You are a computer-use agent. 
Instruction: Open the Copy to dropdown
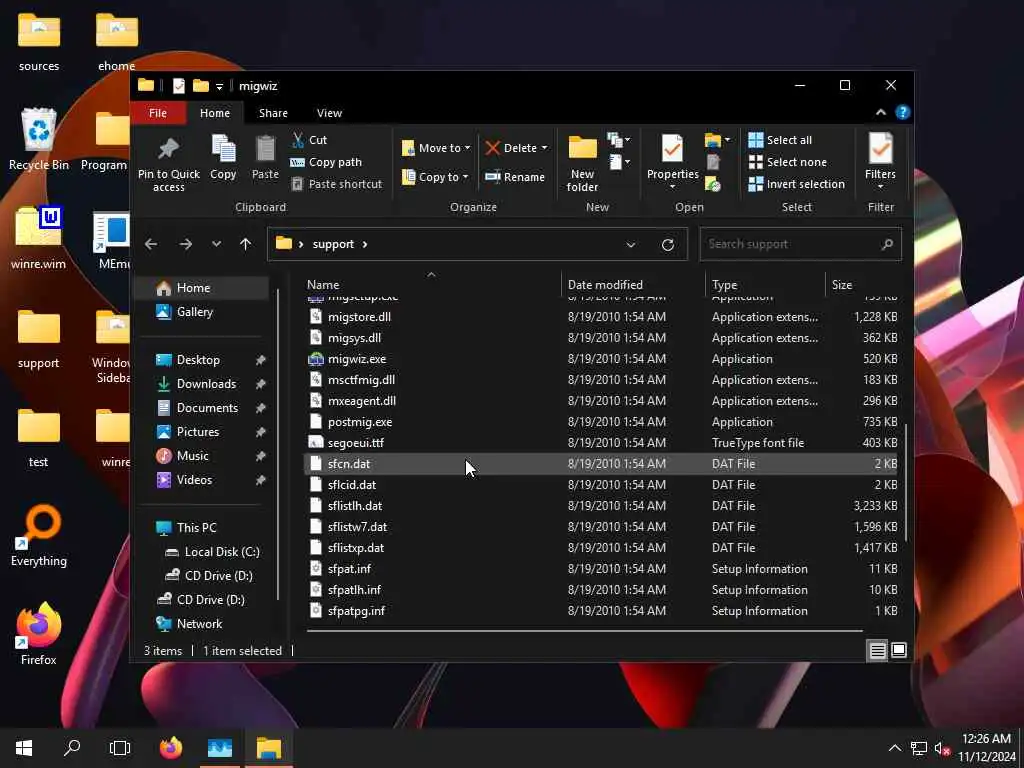click(x=435, y=177)
